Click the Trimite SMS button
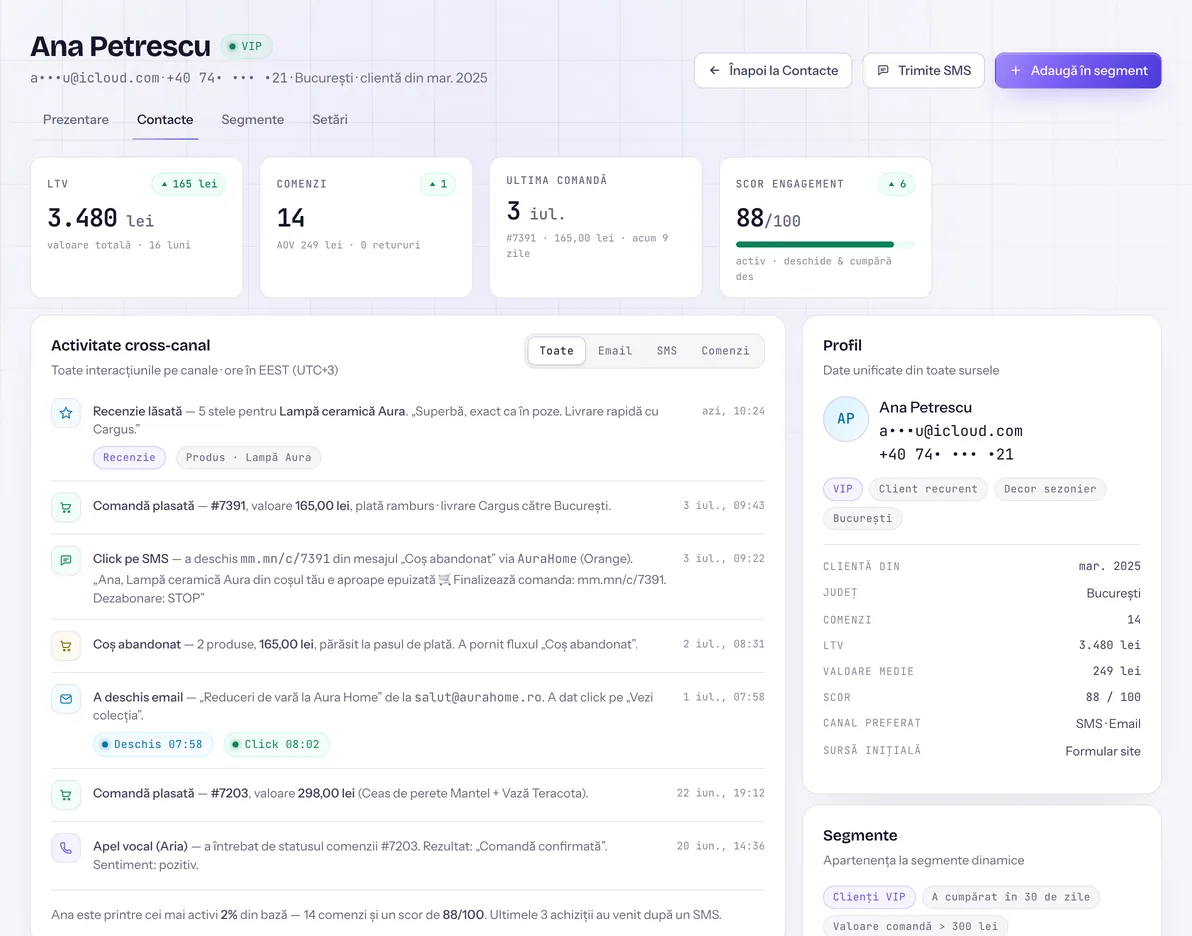 [924, 71]
